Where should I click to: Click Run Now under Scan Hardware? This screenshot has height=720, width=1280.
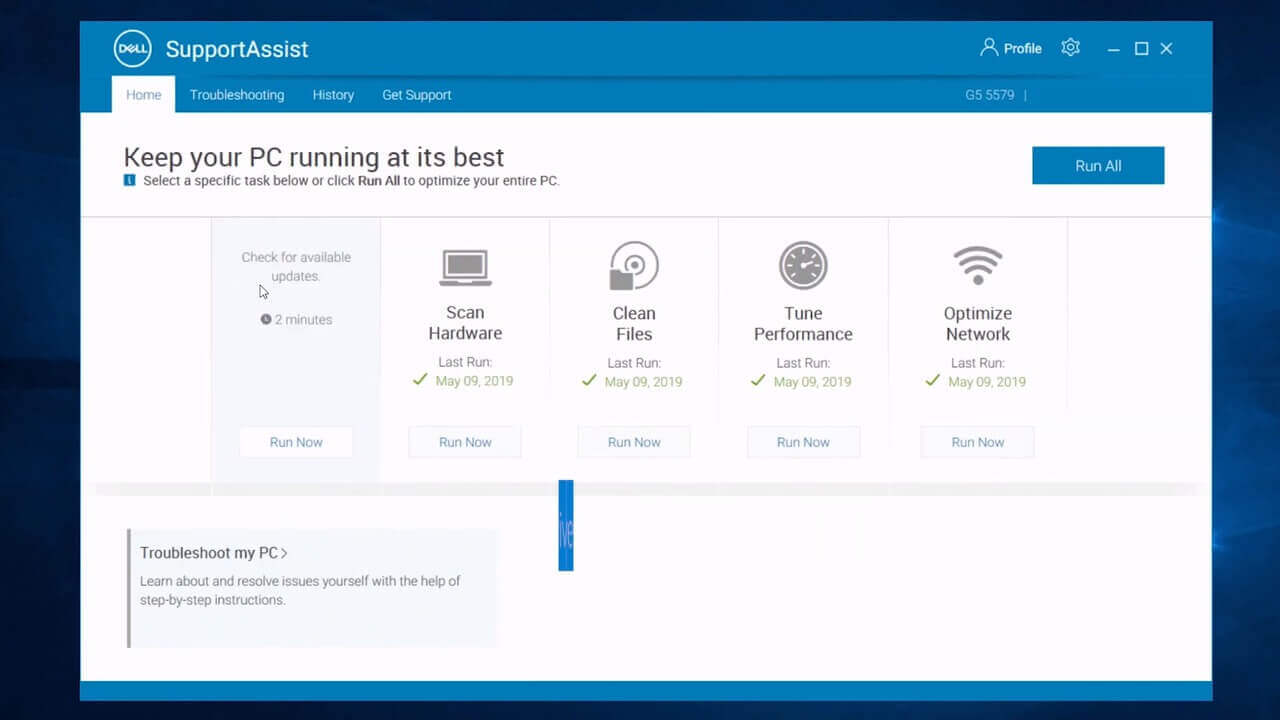tap(464, 441)
